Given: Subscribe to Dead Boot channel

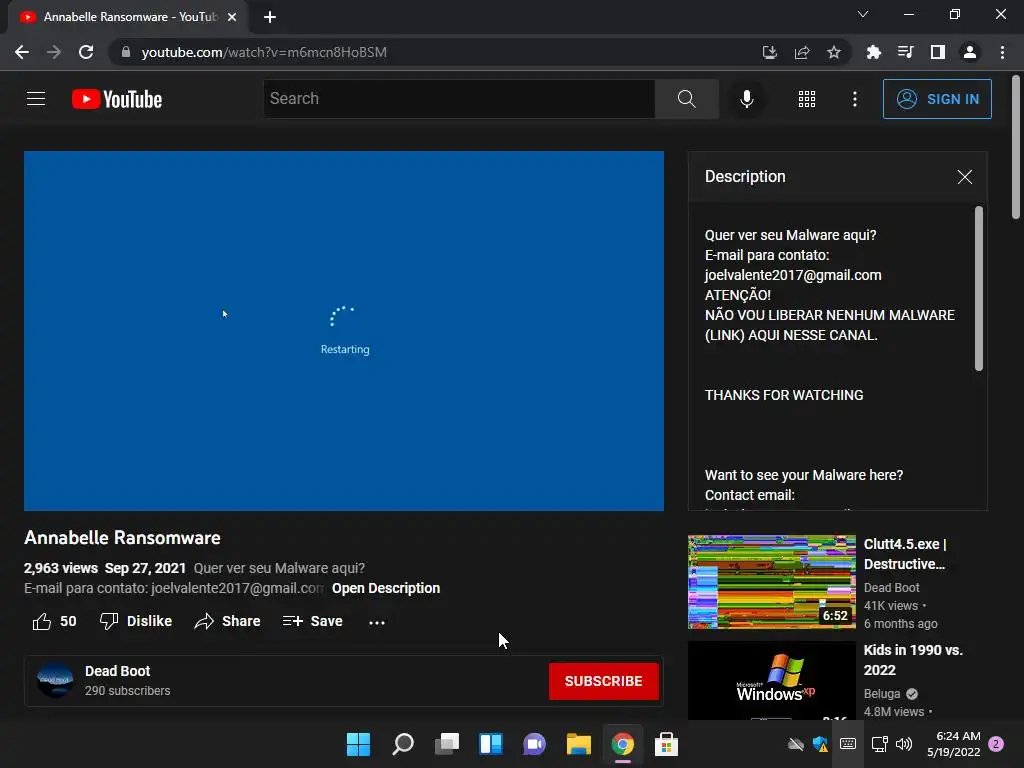Looking at the screenshot, I should 603,681.
